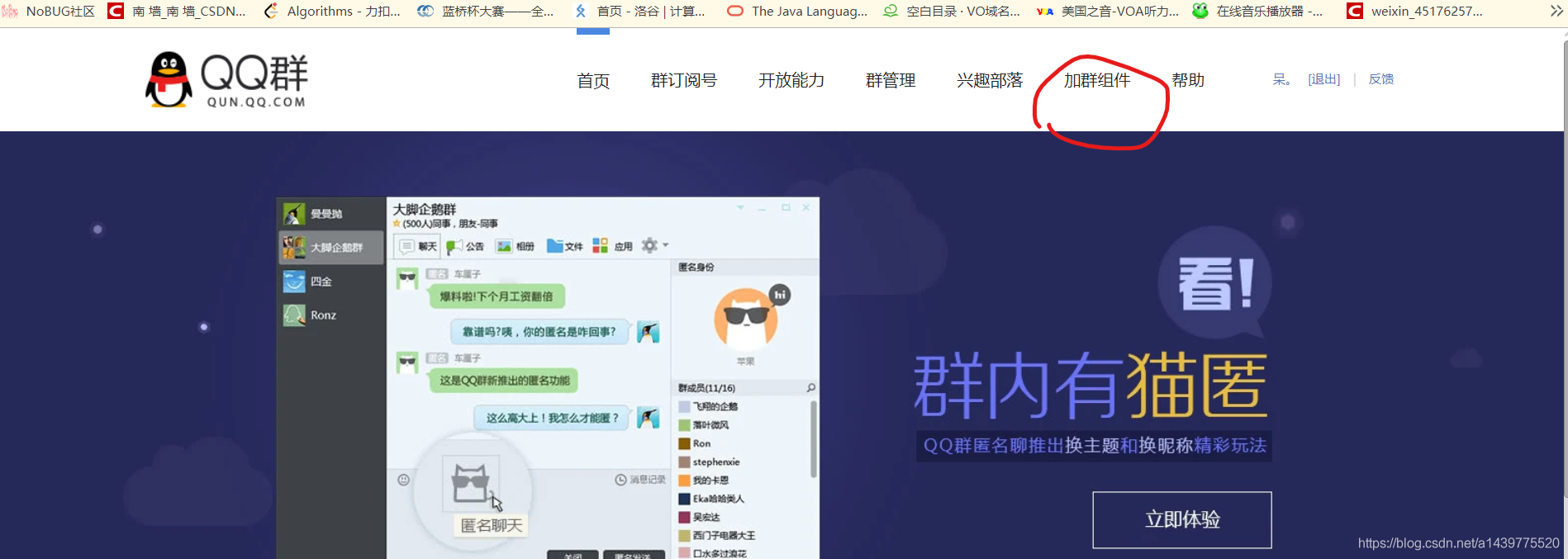
Task: Select Ronz contact in sidebar
Action: point(331,315)
